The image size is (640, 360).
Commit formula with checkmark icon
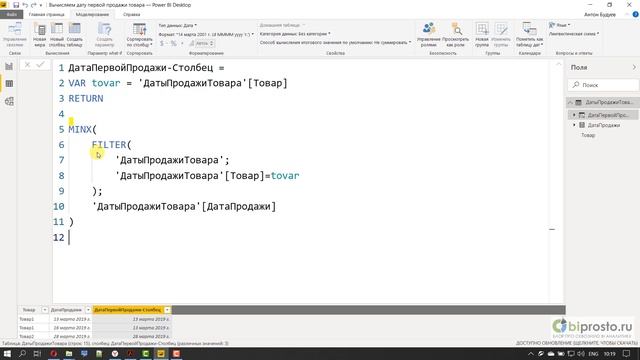point(40,64)
